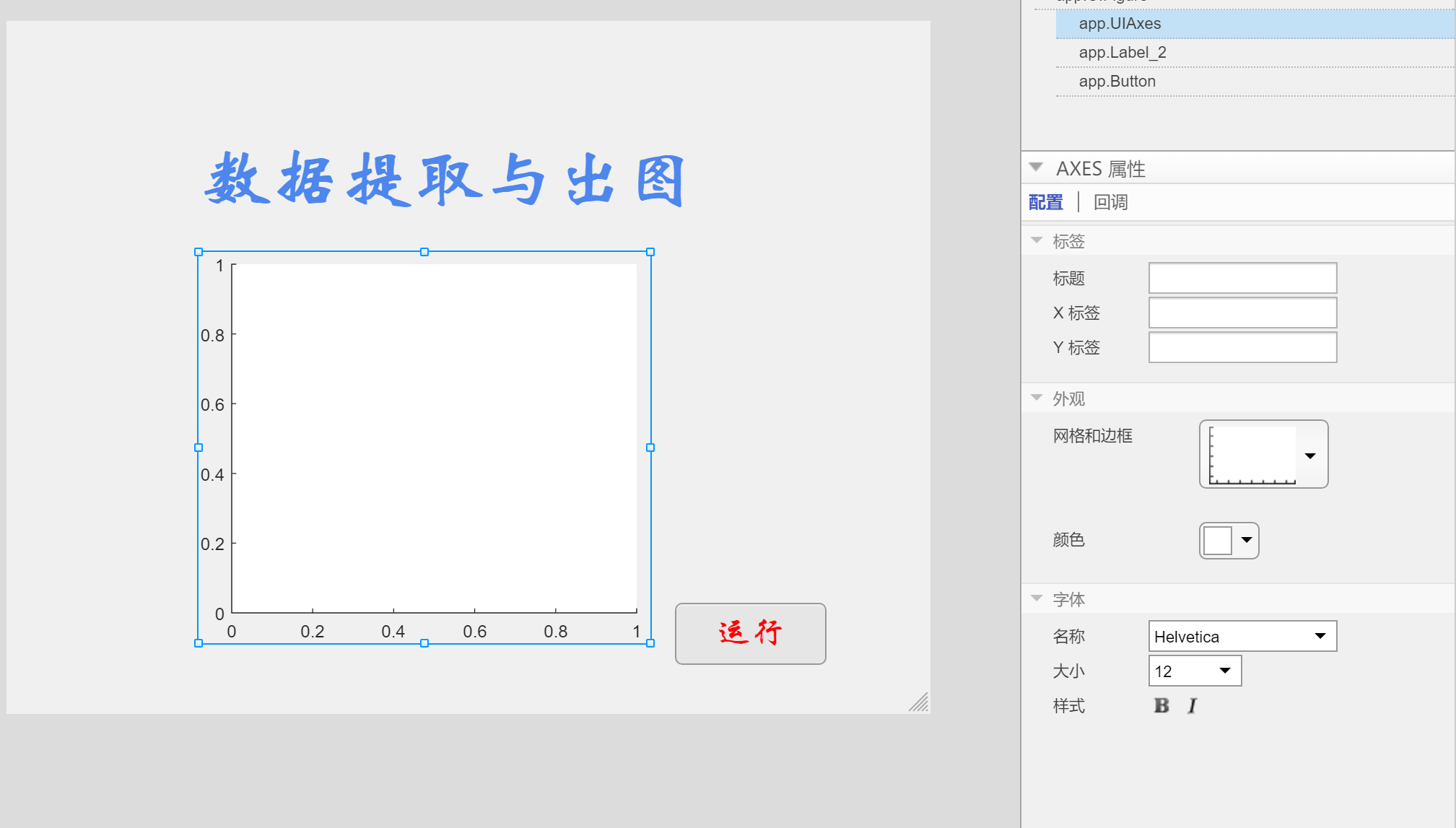Toggle italic style for axes font
Screen dimensions: 1456x828
[x=1192, y=706]
